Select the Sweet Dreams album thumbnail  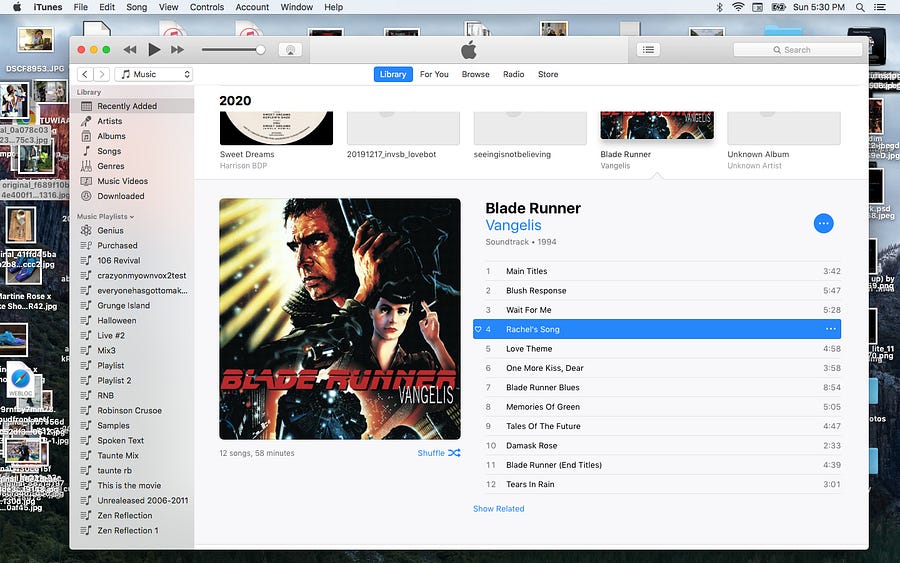pos(276,127)
